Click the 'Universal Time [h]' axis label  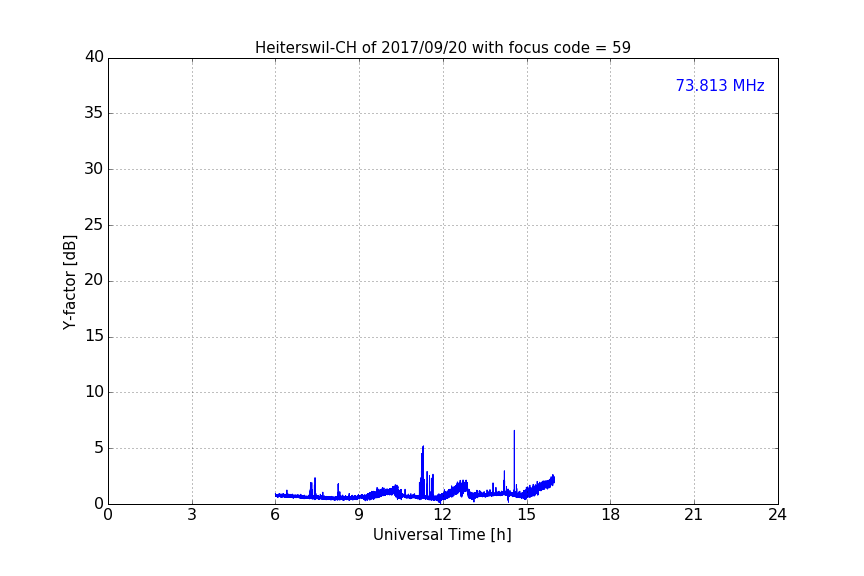tap(442, 534)
